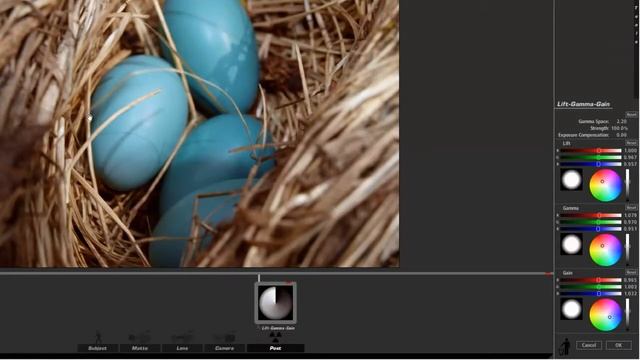The height and width of the screenshot is (360, 640).
Task: Click the Gamma vertical luminance slider
Action: (x=628, y=250)
